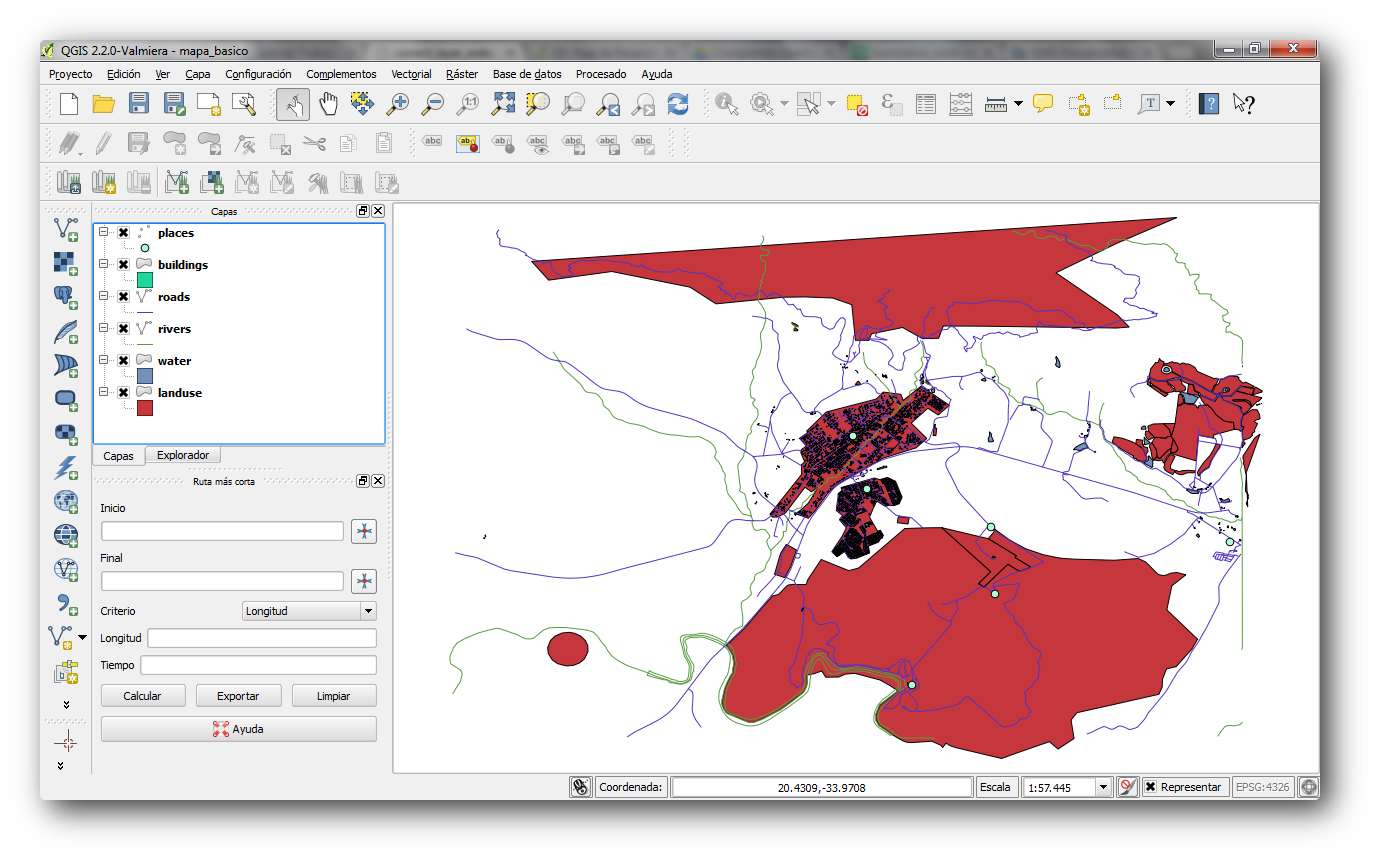Viewport: 1380px width, 860px height.
Task: Select the Identify Features tool
Action: [727, 103]
